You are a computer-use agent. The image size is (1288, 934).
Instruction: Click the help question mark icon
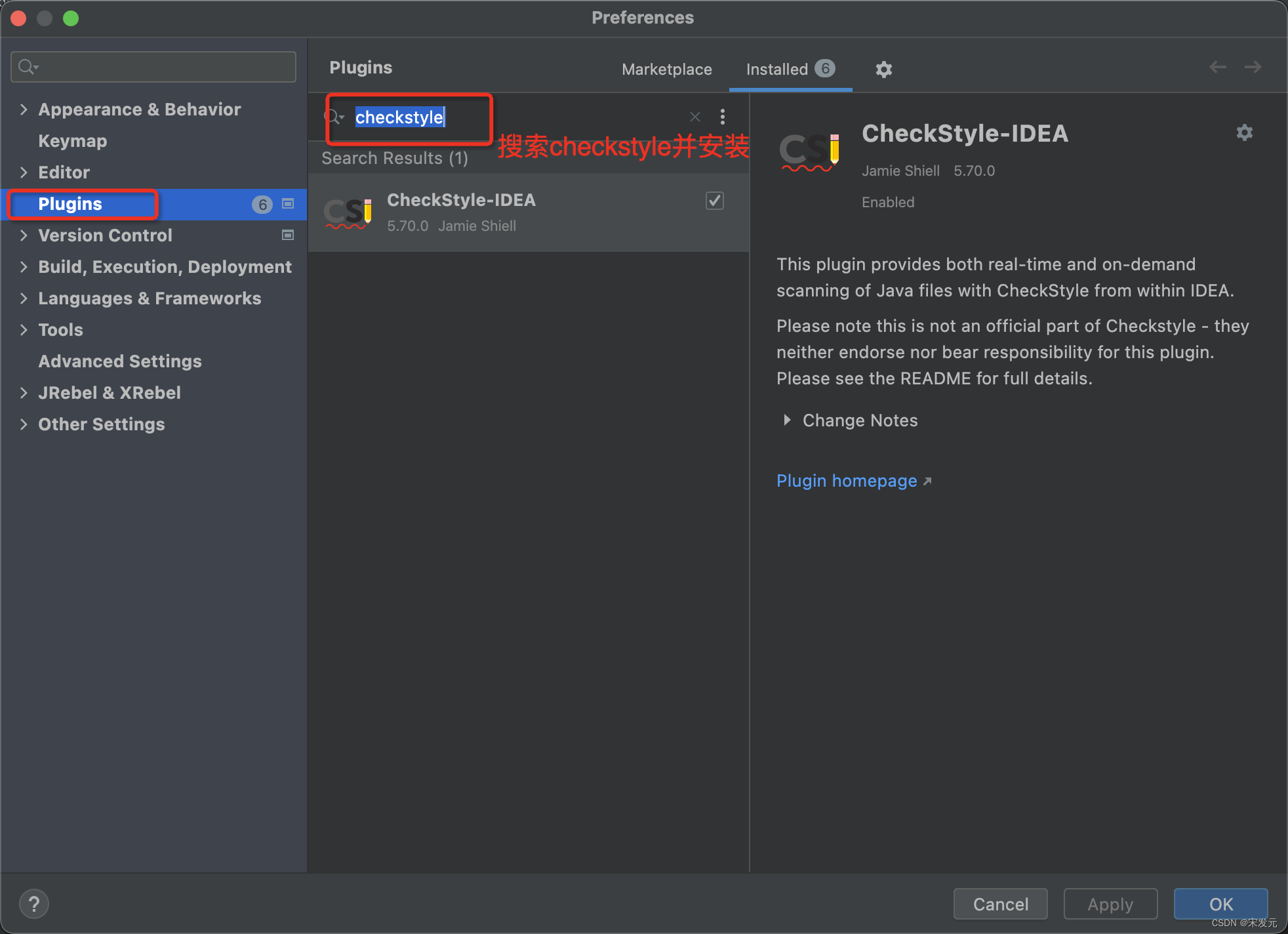[x=34, y=903]
